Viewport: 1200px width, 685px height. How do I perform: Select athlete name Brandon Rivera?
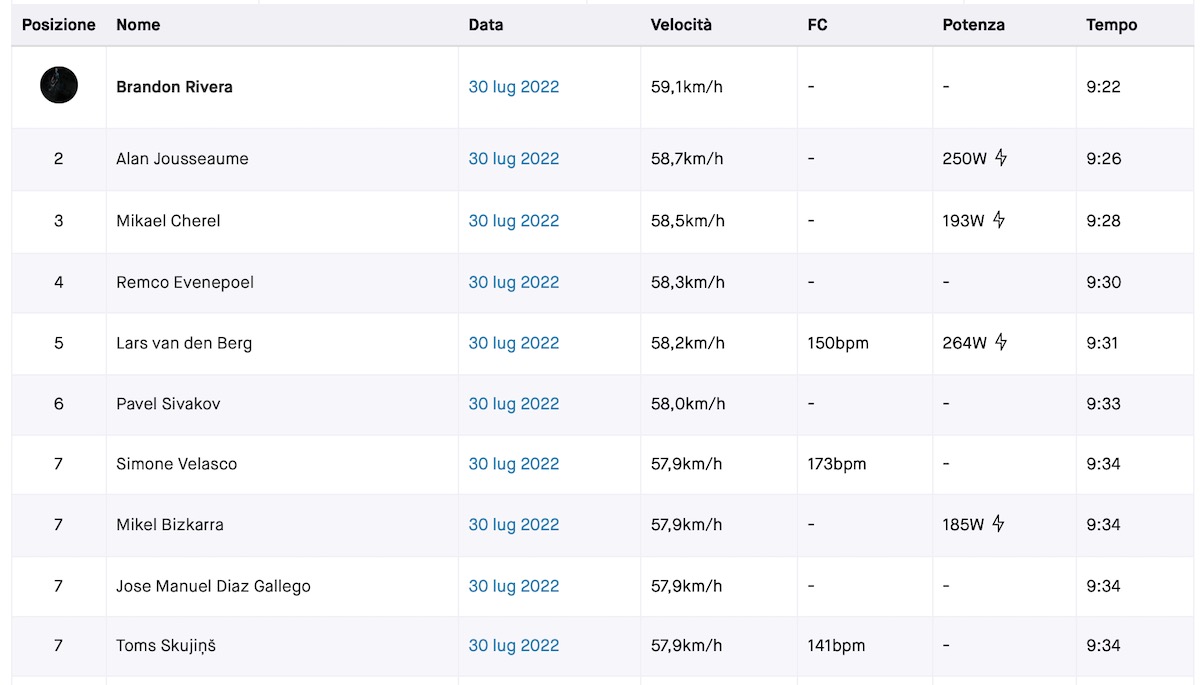pyautogui.click(x=174, y=87)
